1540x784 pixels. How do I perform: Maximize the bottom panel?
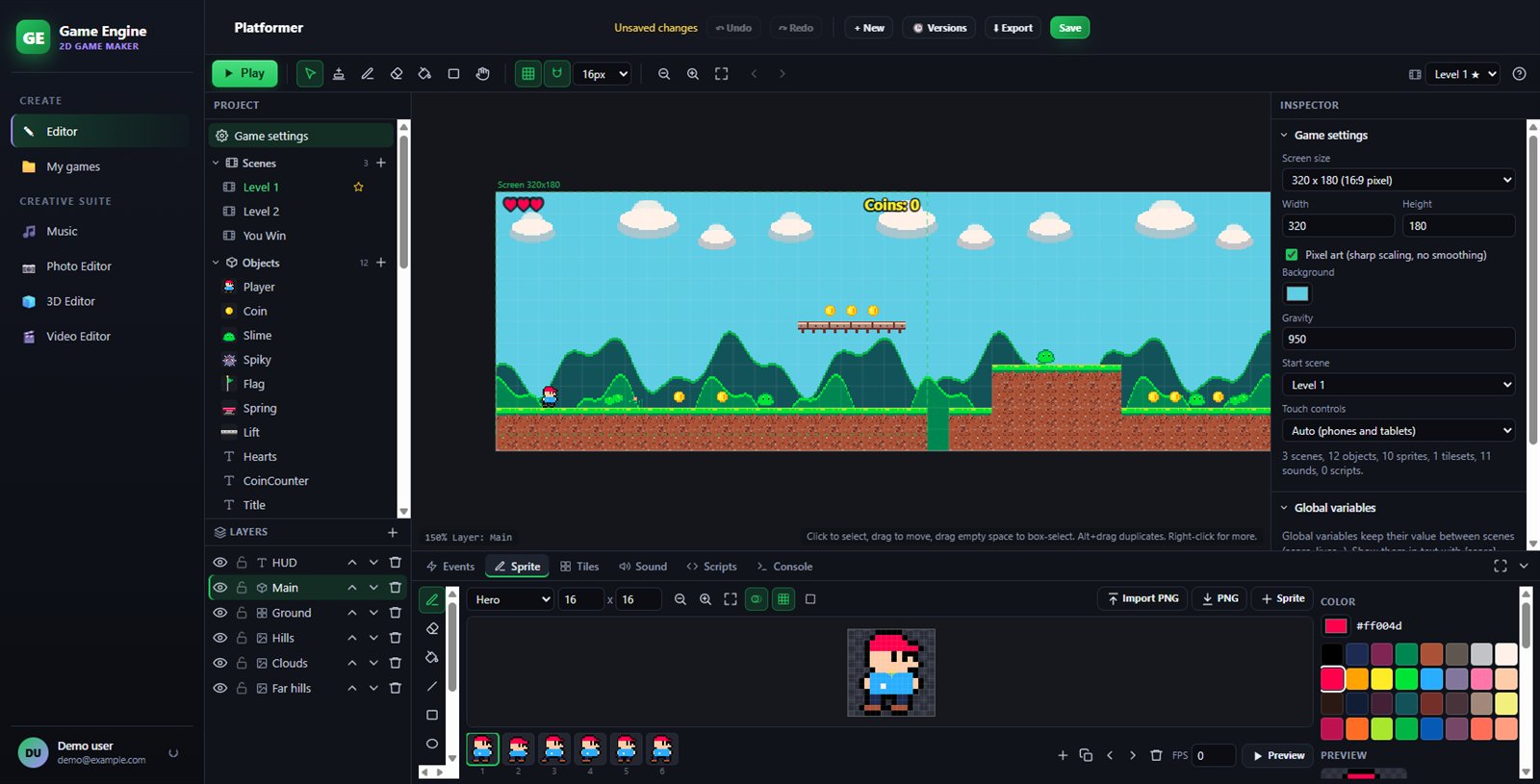point(1501,567)
